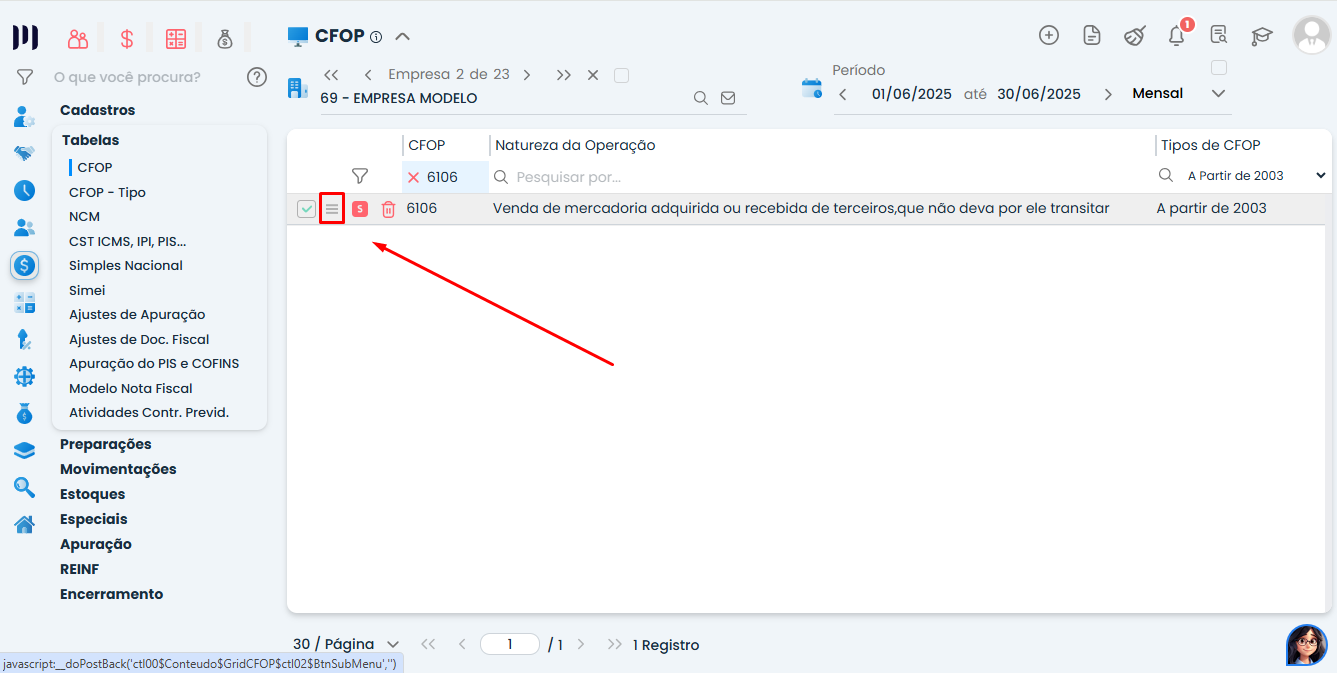Screen dimensions: 1337x673
Task: Open the Apuração section link
Action: click(96, 544)
